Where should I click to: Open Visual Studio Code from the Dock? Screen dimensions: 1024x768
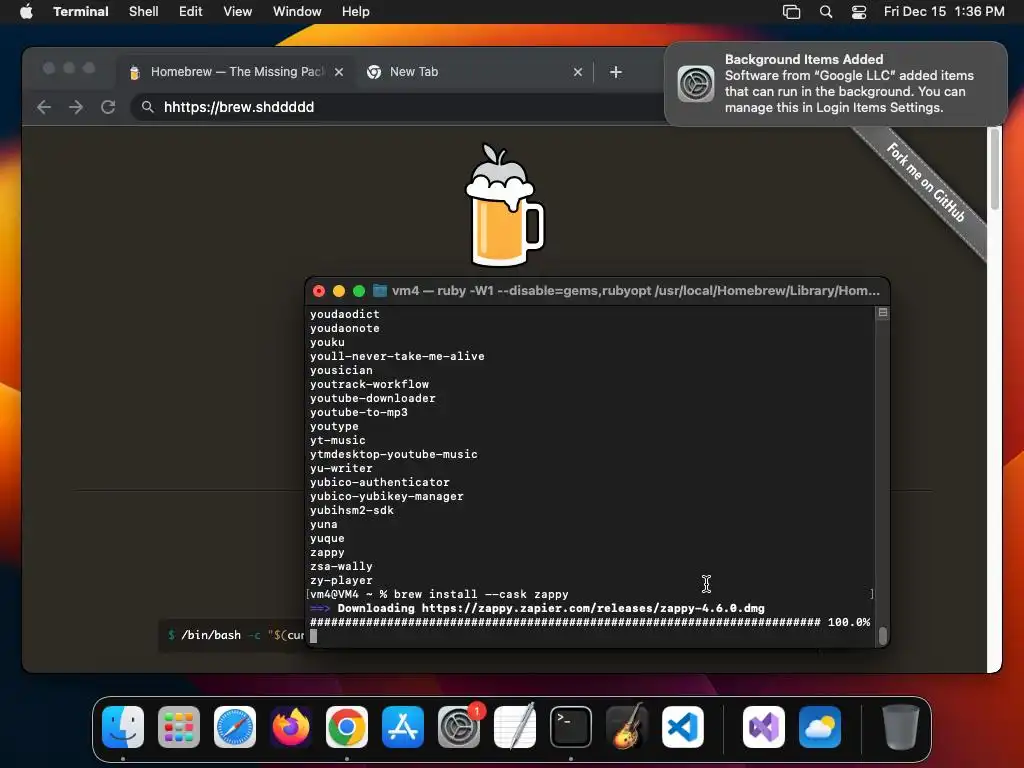pos(683,727)
